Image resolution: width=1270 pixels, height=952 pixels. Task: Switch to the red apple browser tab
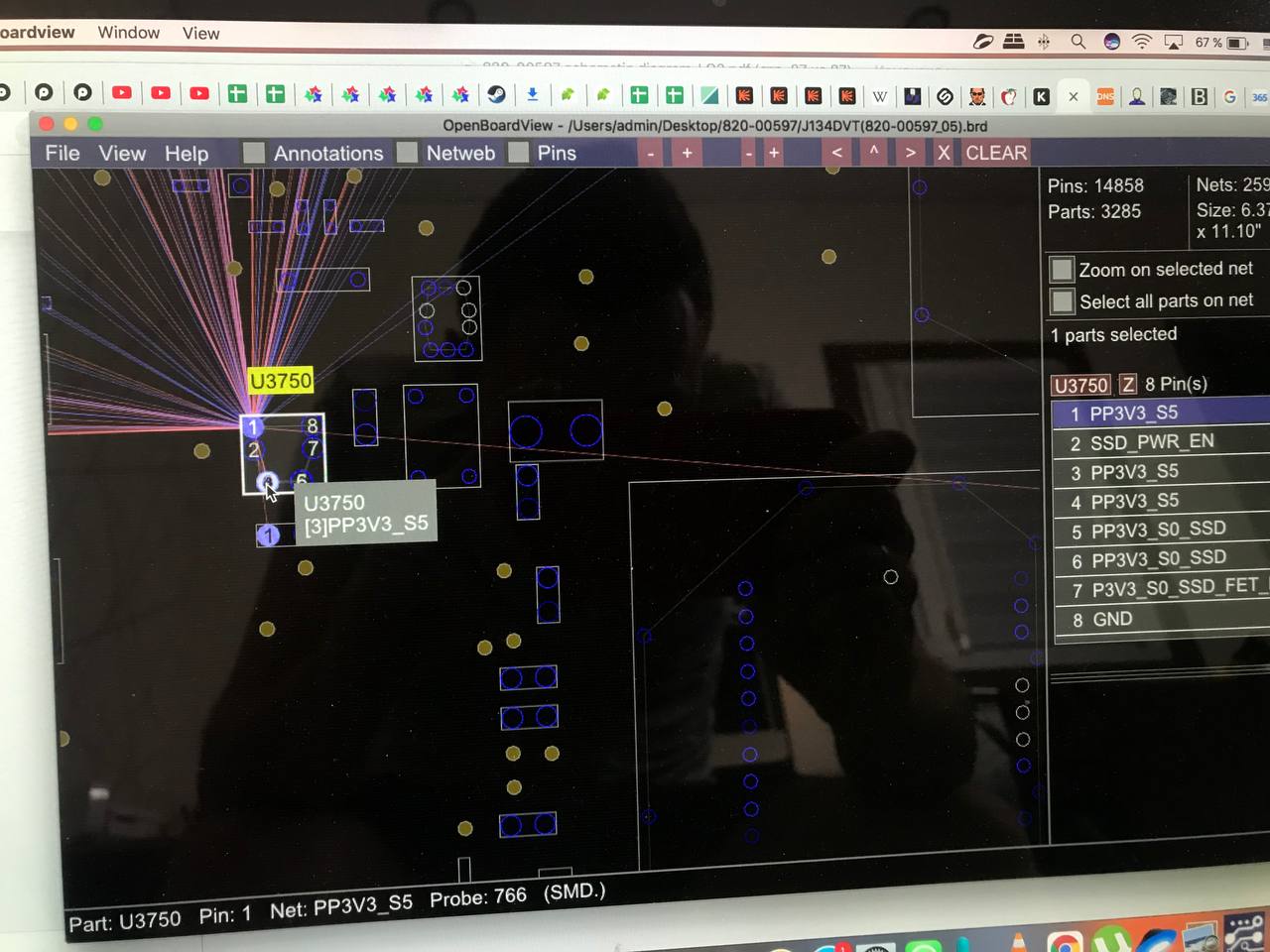click(x=1008, y=96)
